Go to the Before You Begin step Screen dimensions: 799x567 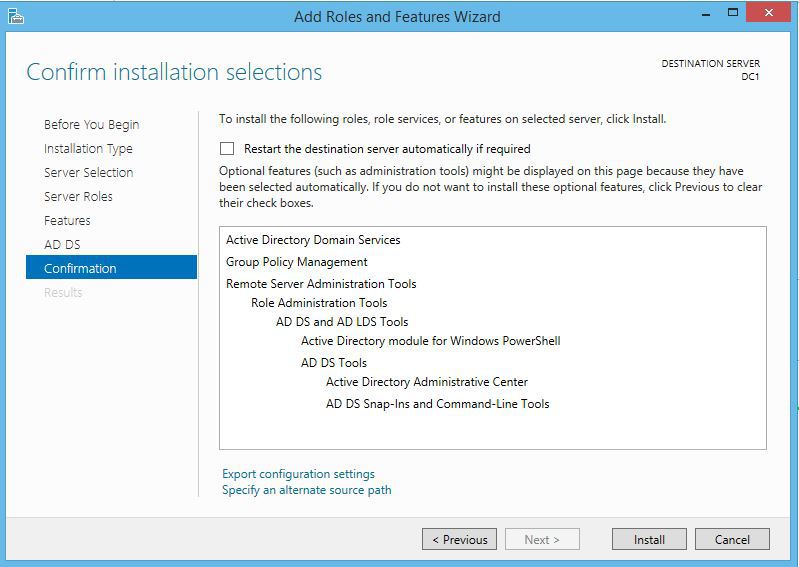point(91,125)
